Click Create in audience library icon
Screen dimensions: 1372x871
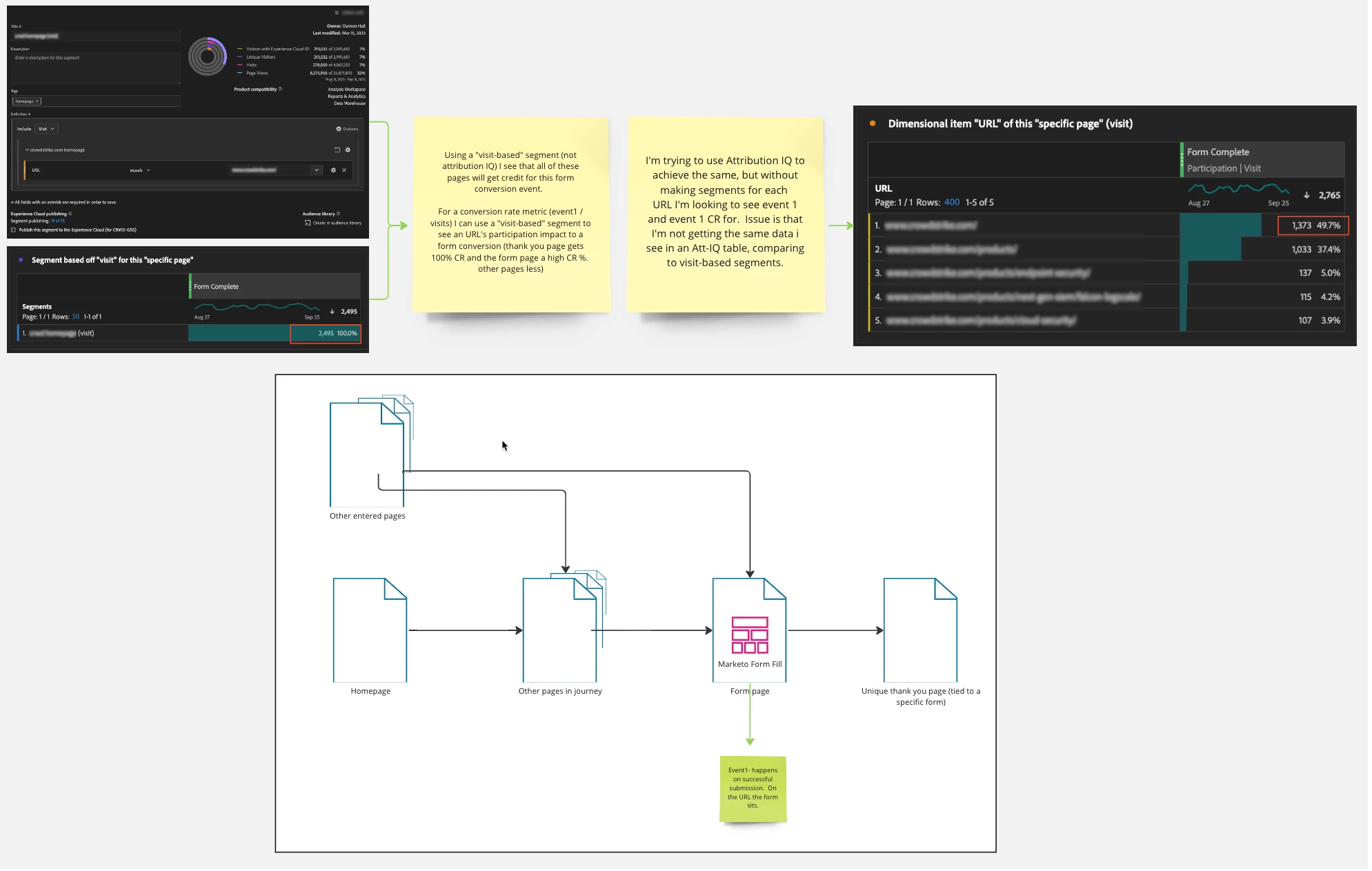308,223
